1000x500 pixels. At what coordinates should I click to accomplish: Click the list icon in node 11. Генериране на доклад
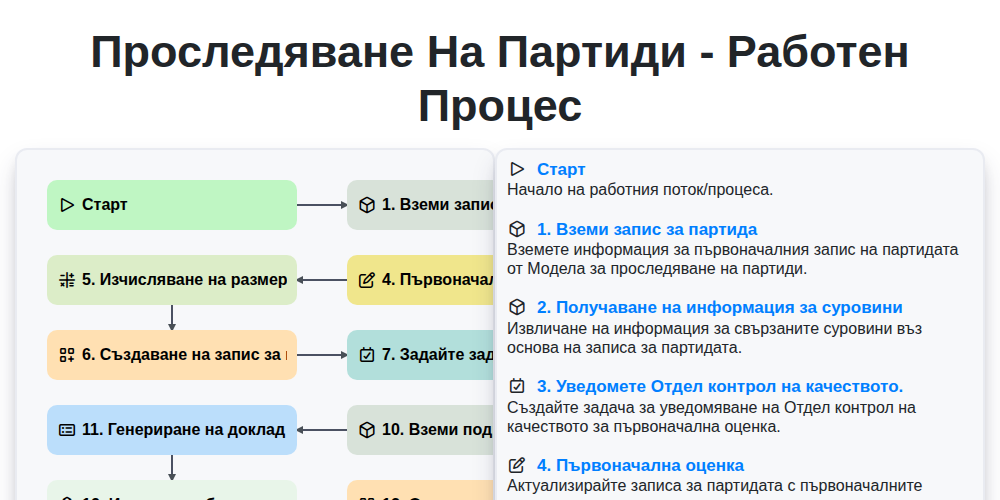click(x=67, y=430)
